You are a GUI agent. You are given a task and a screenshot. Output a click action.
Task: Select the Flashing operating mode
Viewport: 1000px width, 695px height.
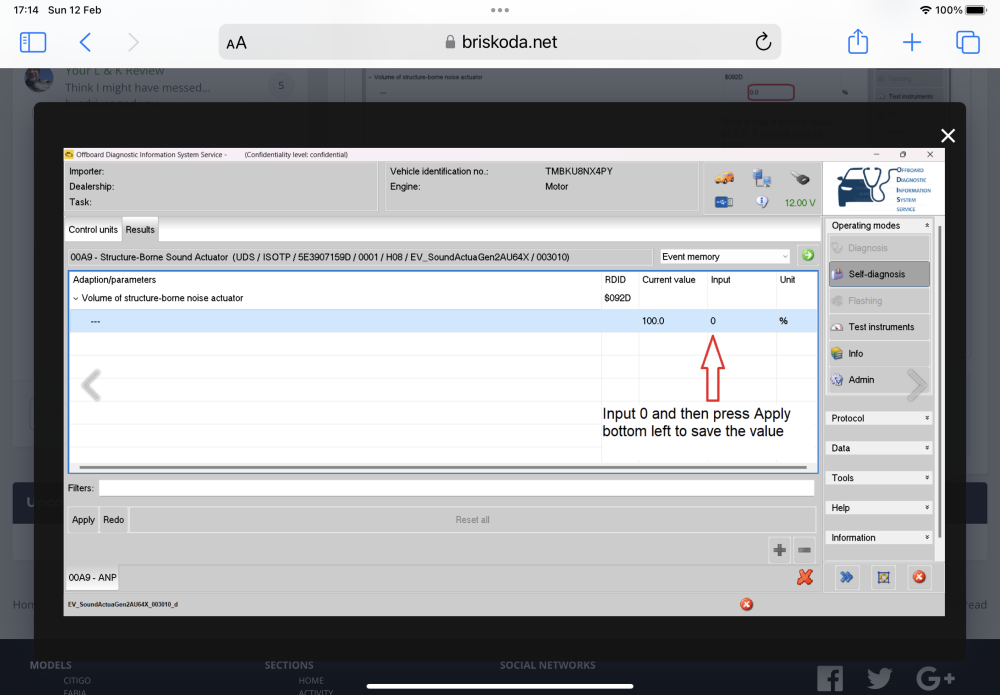click(879, 301)
